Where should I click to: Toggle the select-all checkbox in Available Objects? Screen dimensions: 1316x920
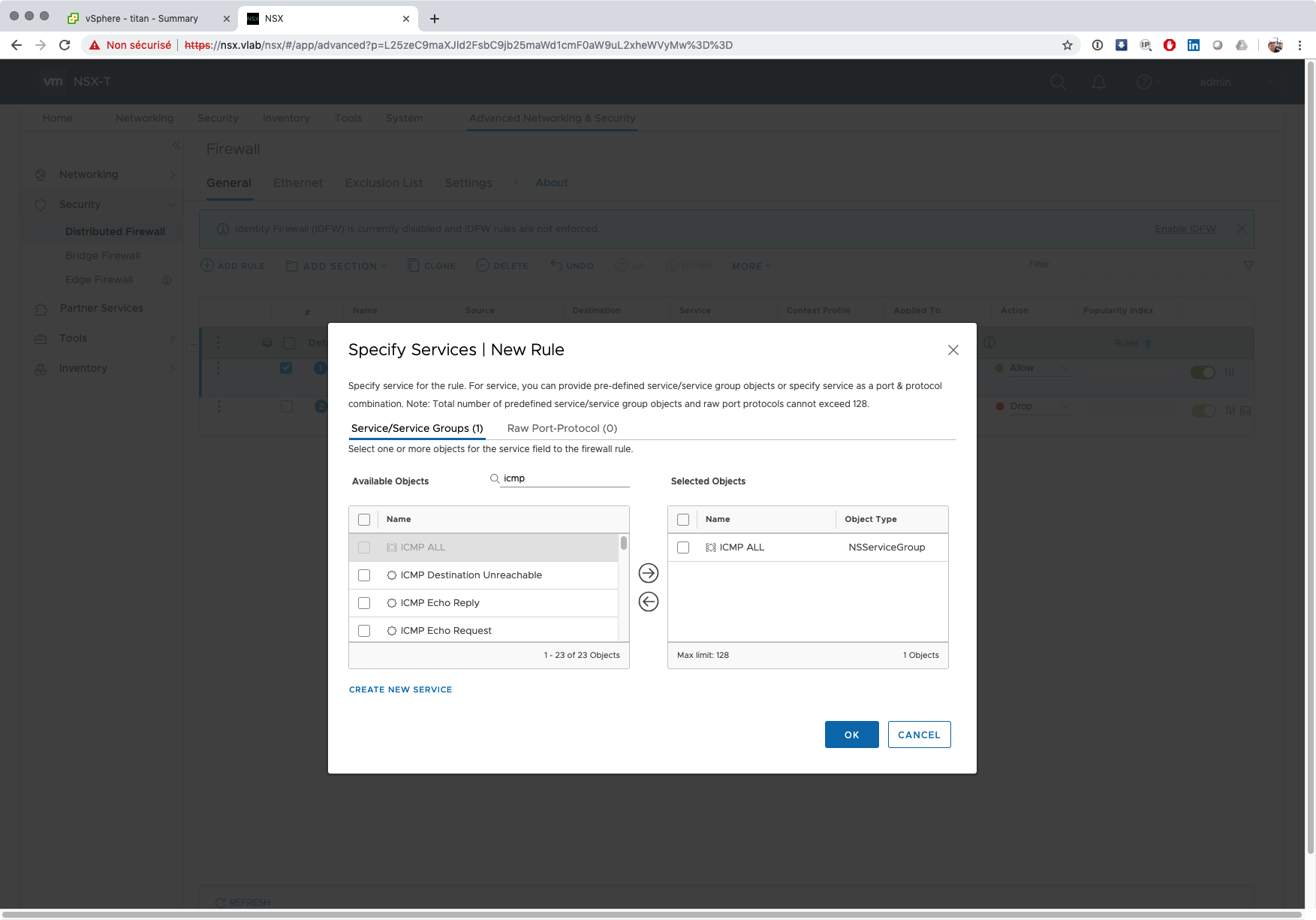364,520
